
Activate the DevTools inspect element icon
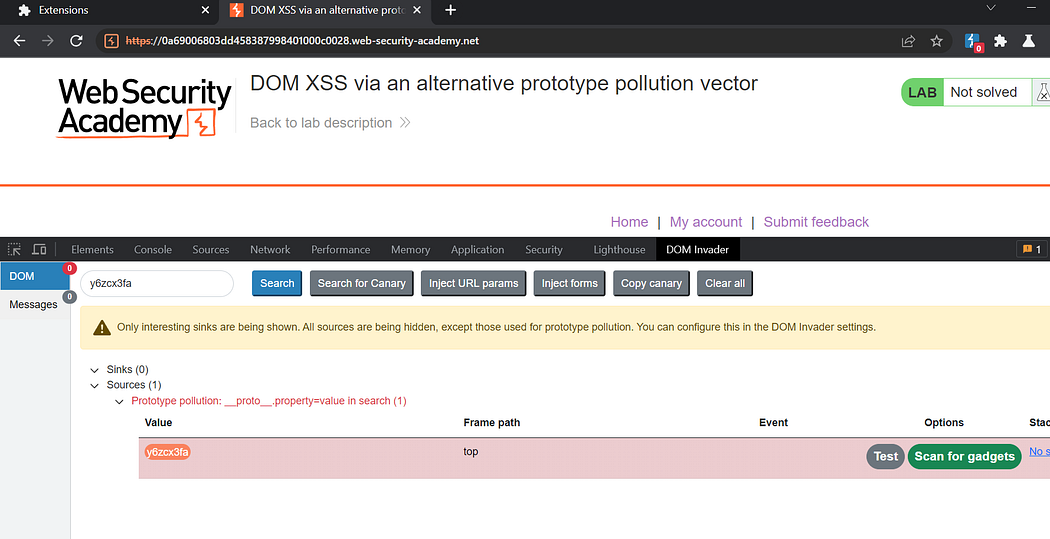15,249
